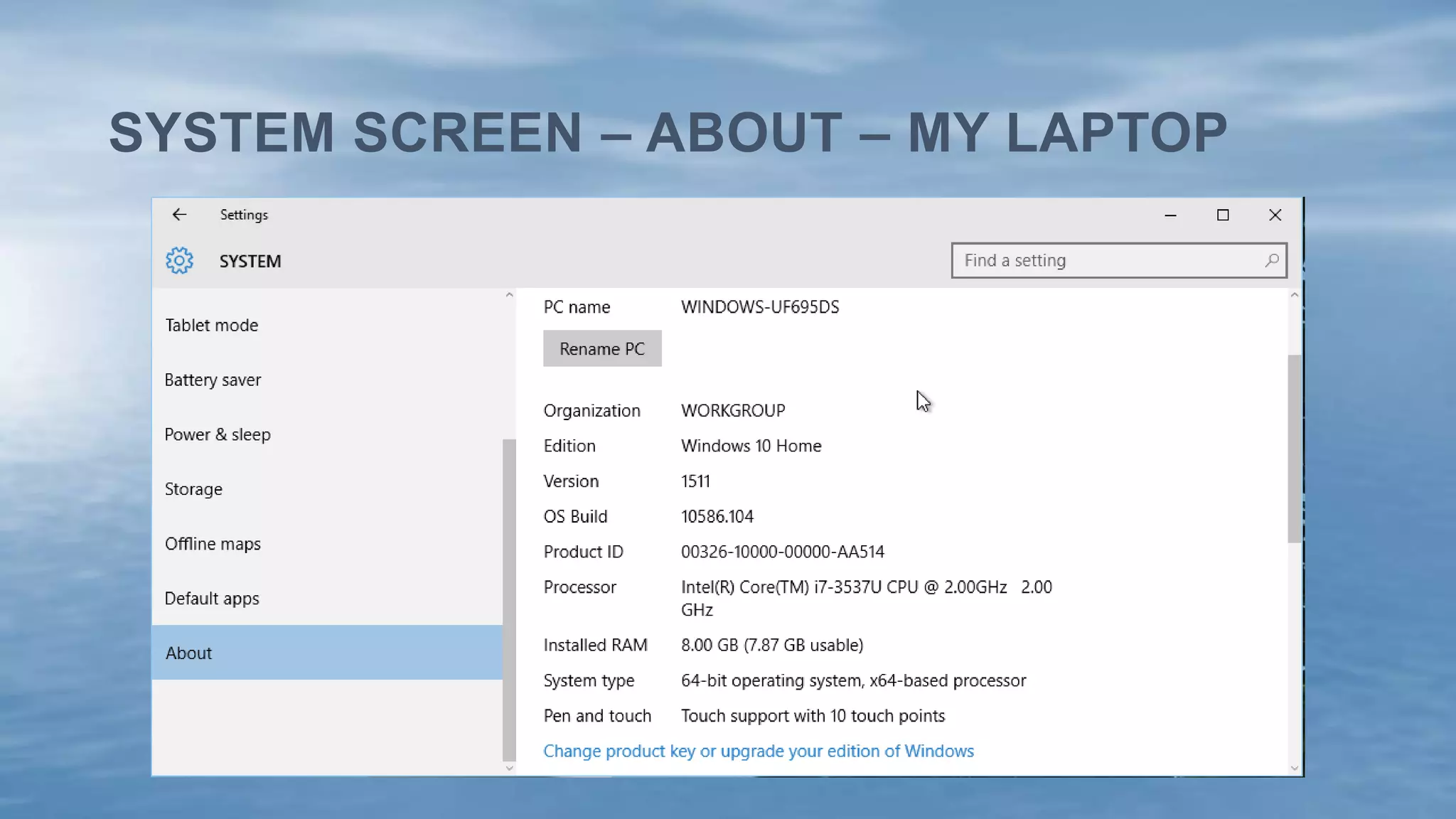Click System type value 64-bit operating system
The height and width of the screenshot is (819, 1456).
click(854, 680)
